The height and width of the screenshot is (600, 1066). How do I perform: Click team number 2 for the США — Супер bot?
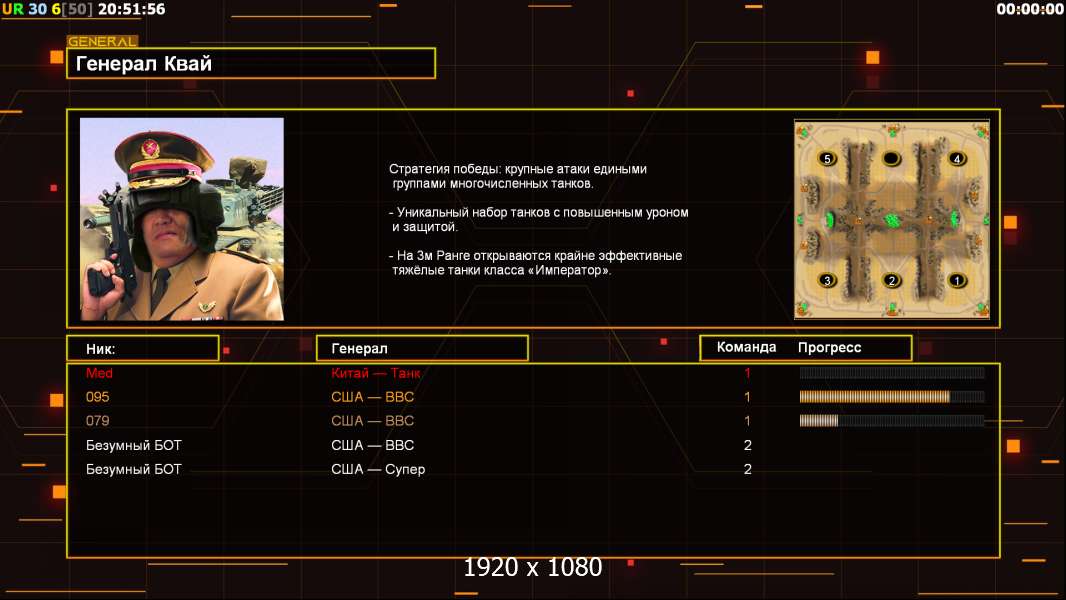(x=747, y=469)
